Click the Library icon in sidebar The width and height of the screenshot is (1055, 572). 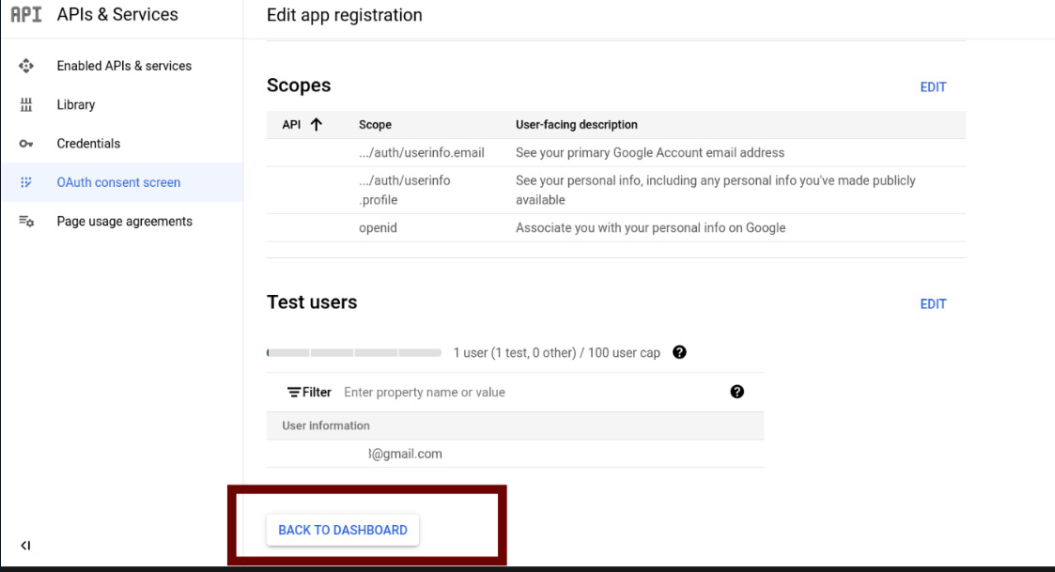pos(27,105)
